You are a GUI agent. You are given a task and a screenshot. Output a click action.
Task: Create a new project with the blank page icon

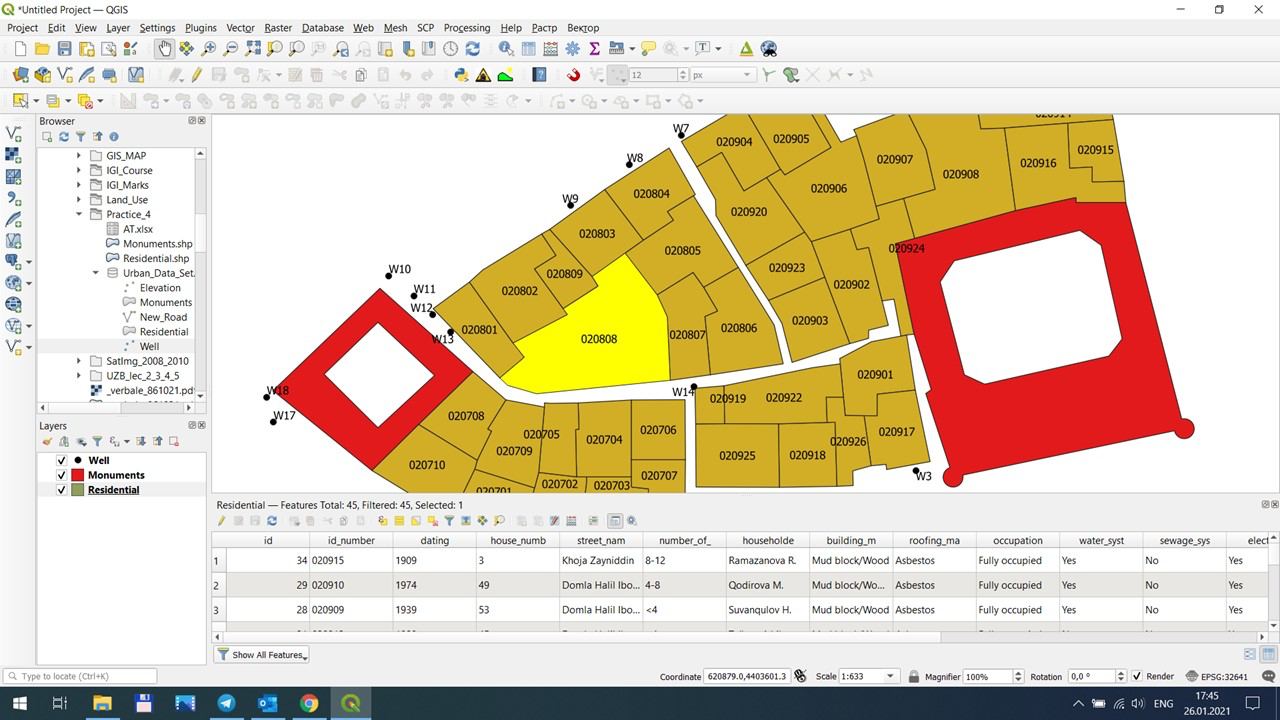pos(20,48)
